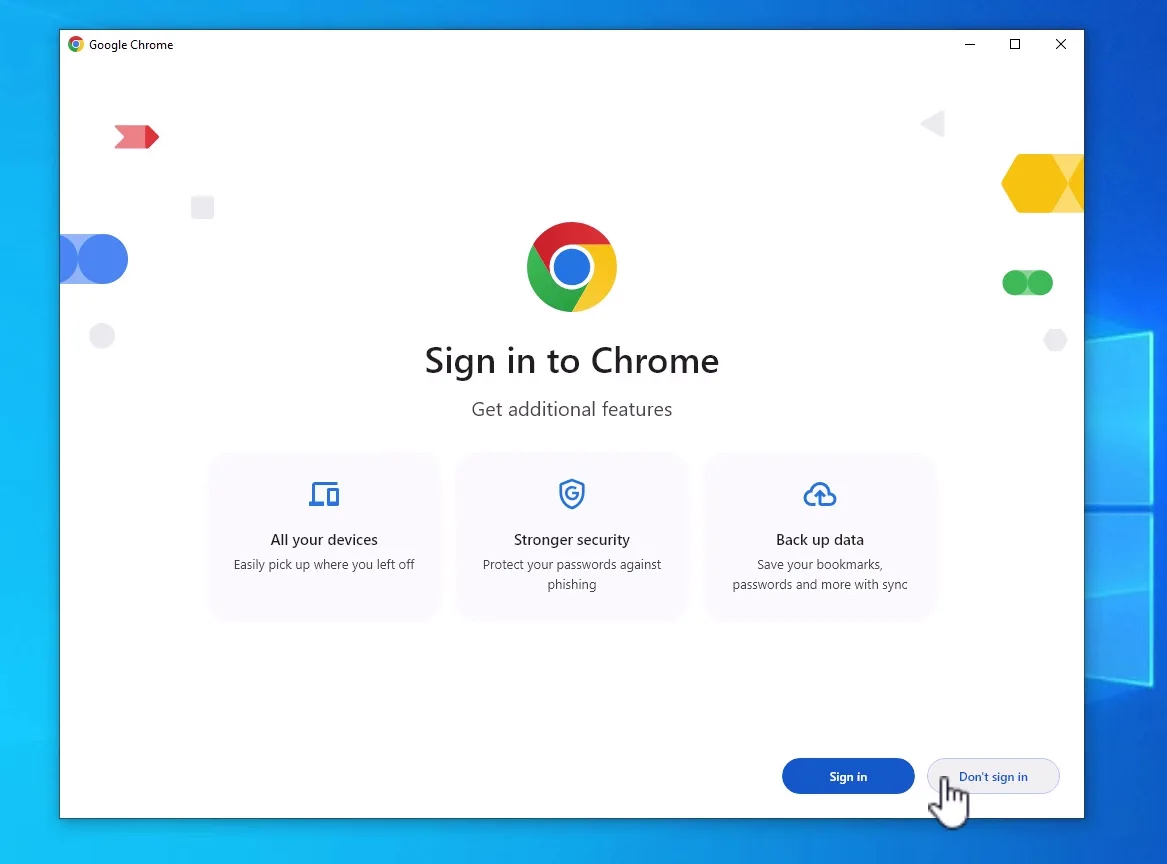Select the Back up data heading
This screenshot has width=1167, height=864.
[x=819, y=540]
